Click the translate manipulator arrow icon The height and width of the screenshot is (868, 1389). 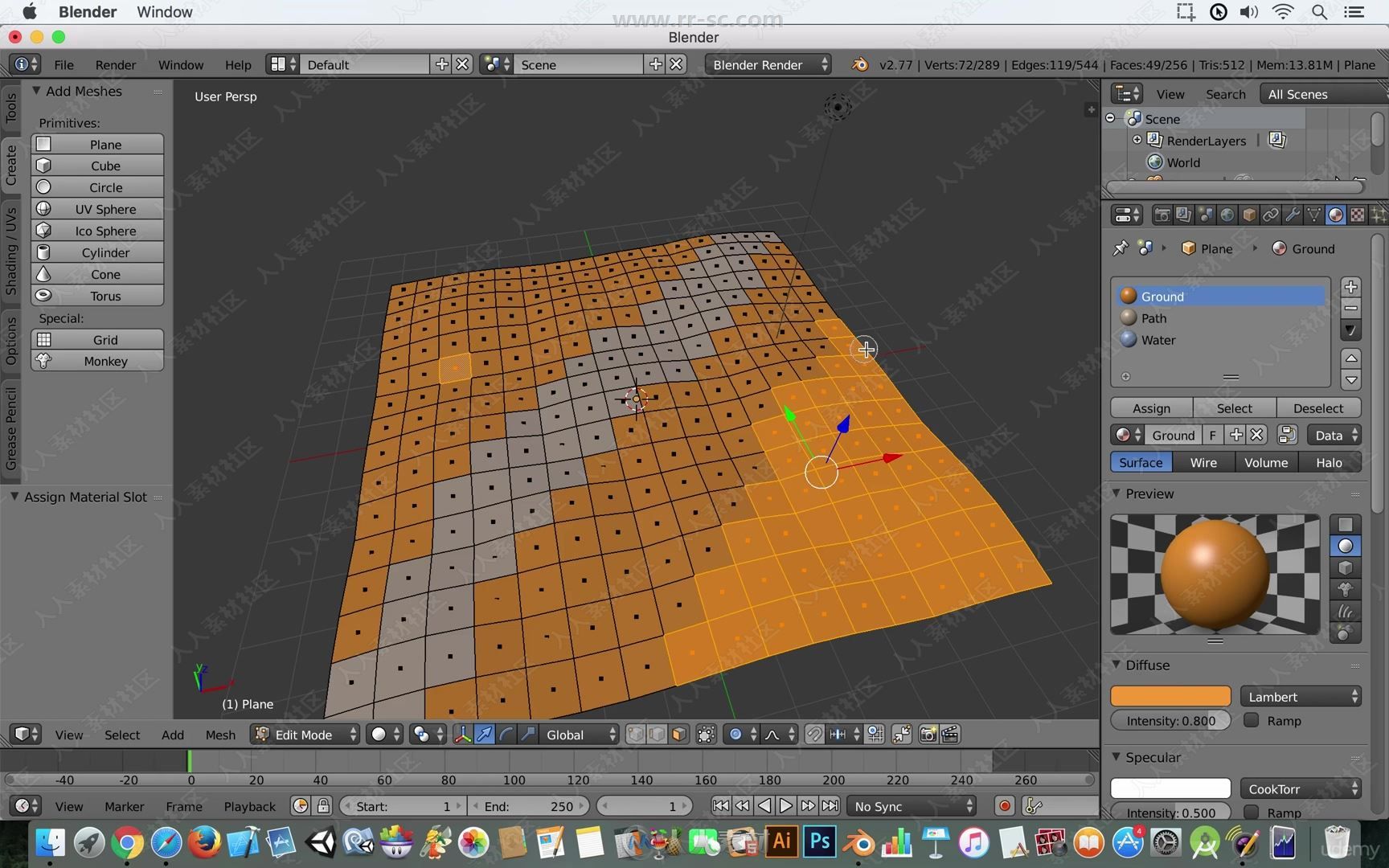485,735
